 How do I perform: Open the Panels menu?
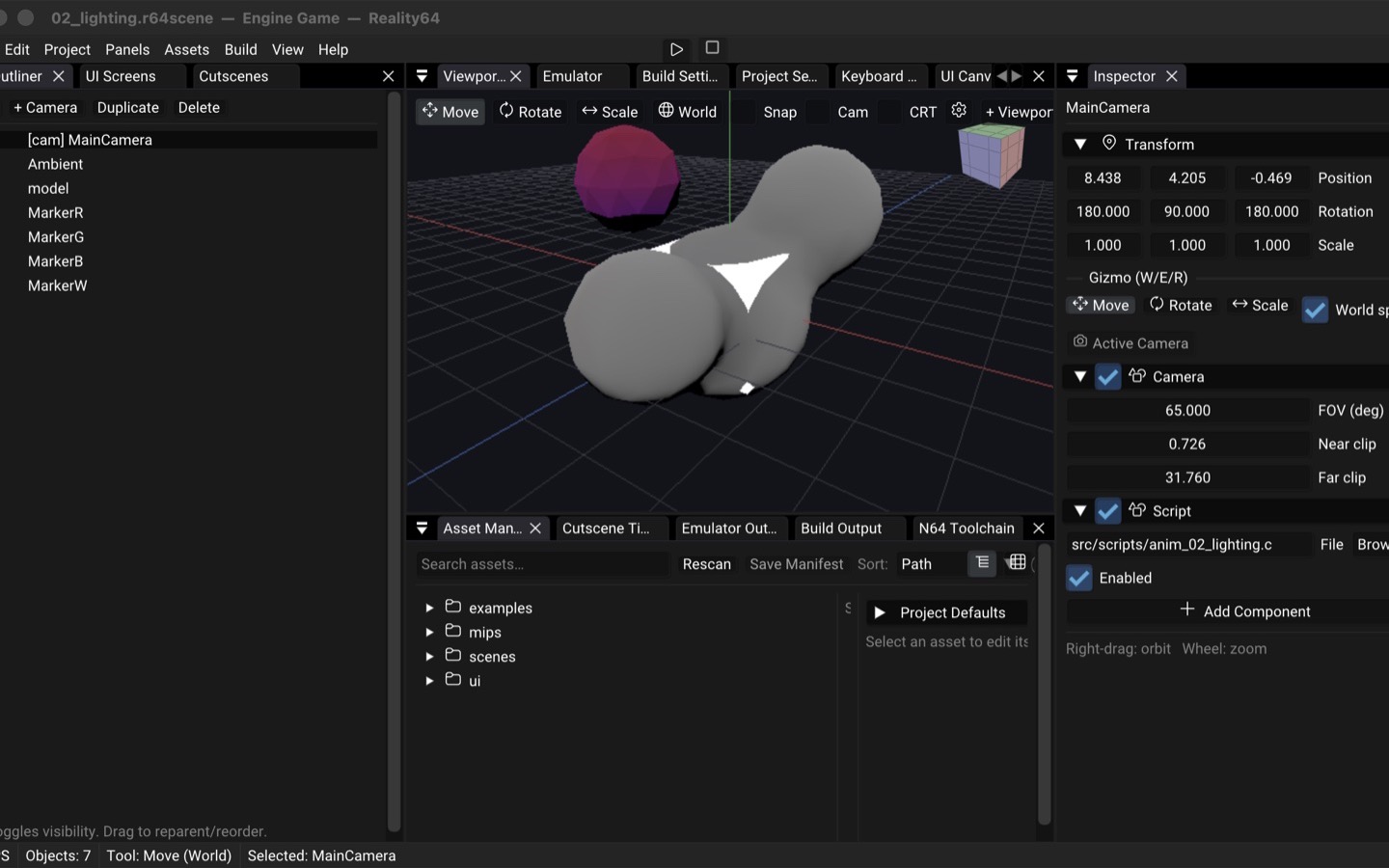pyautogui.click(x=127, y=49)
